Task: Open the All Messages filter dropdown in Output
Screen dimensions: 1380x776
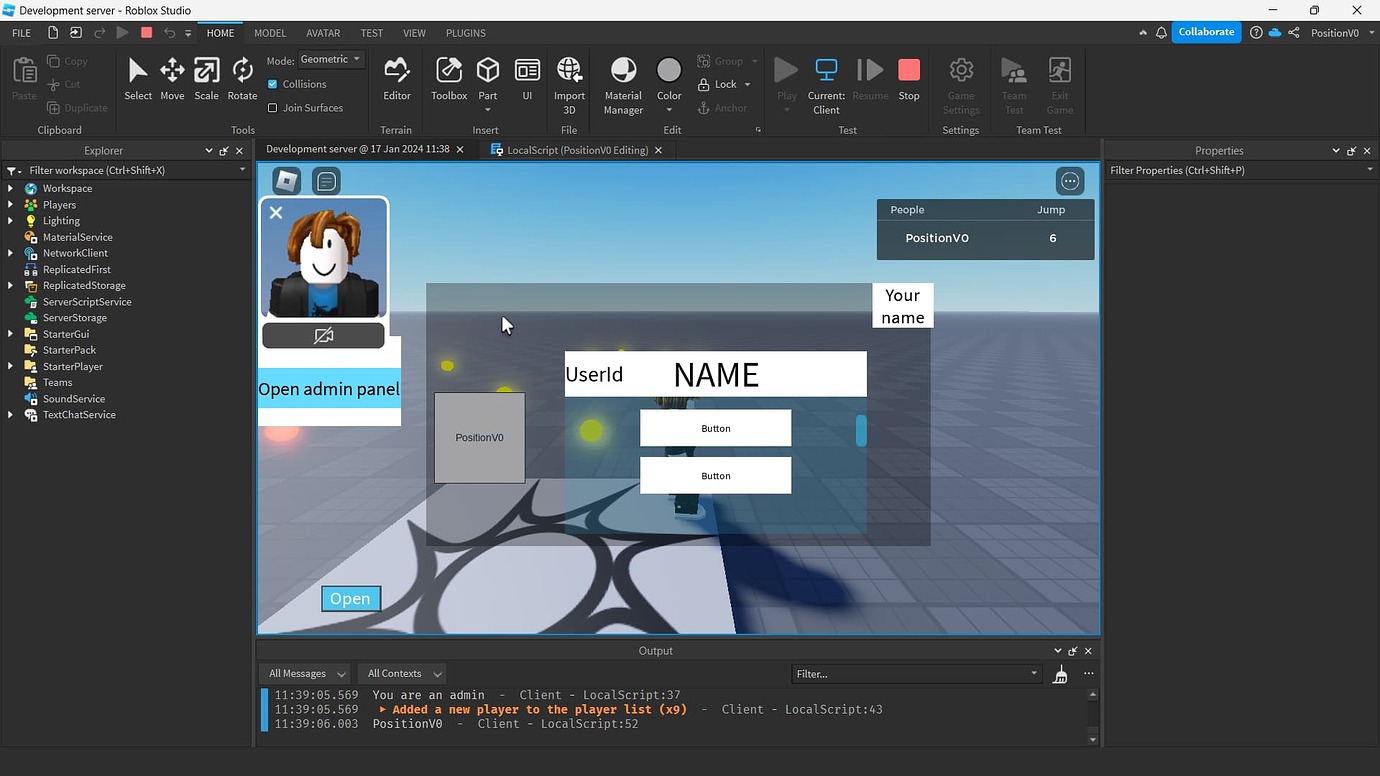Action: pyautogui.click(x=304, y=673)
